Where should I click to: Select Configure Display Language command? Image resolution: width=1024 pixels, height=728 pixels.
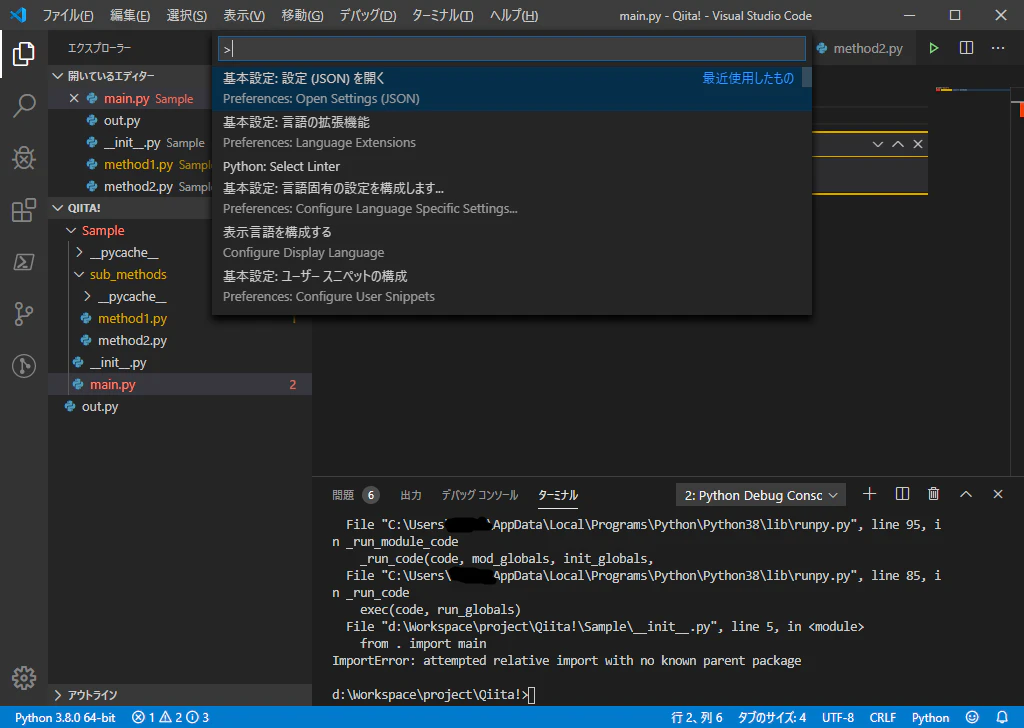click(x=512, y=242)
